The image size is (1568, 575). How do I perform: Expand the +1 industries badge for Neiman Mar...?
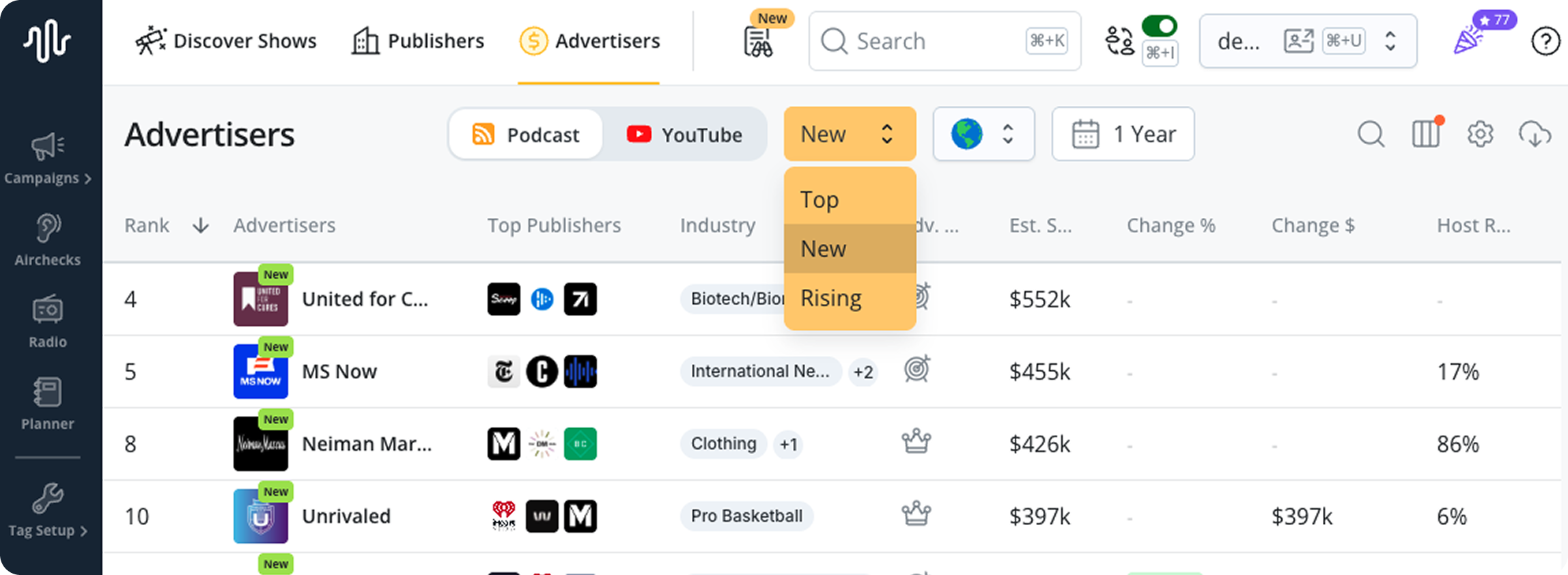pyautogui.click(x=788, y=445)
